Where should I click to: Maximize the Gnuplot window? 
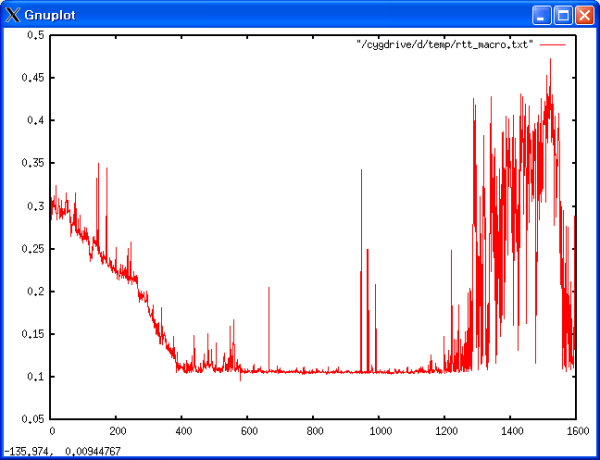(x=562, y=15)
